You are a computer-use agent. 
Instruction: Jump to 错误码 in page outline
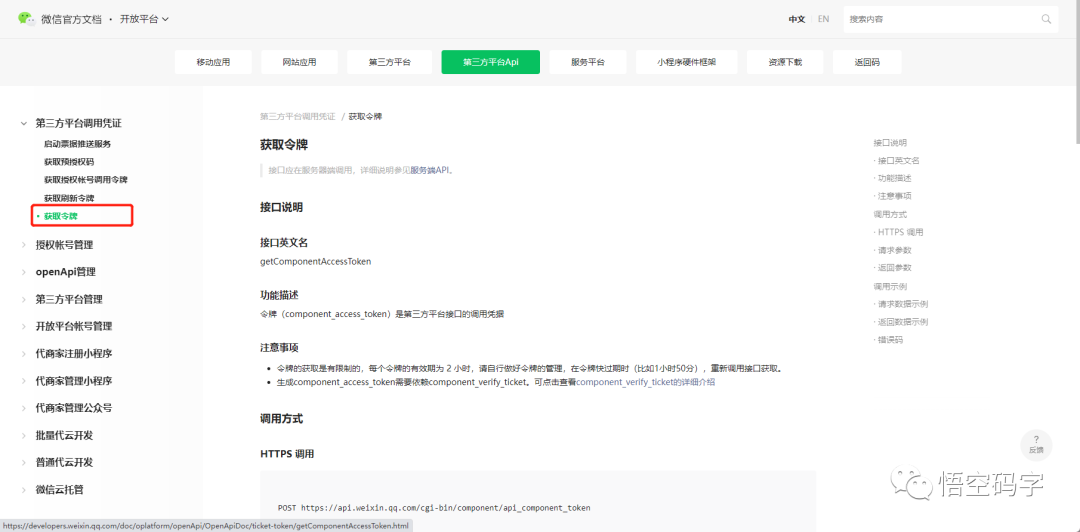click(890, 340)
